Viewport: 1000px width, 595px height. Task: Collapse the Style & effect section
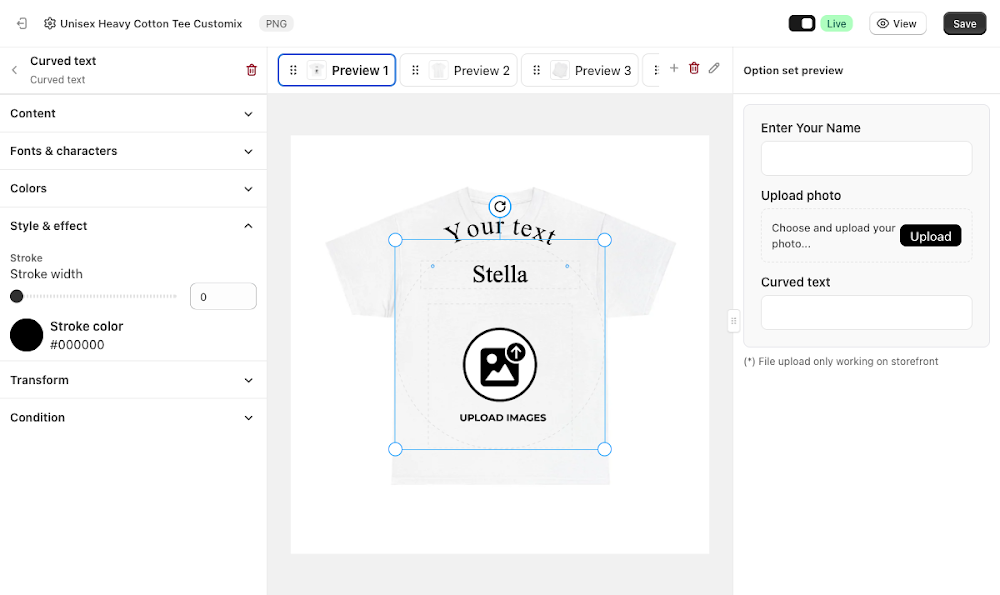(x=133, y=226)
